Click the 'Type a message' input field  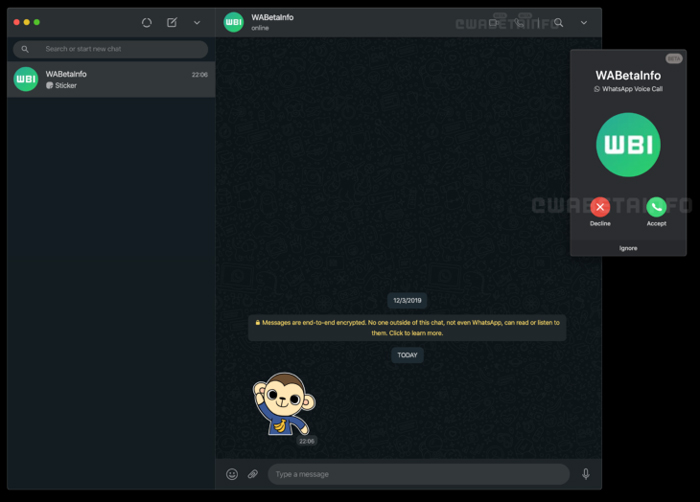(419, 474)
